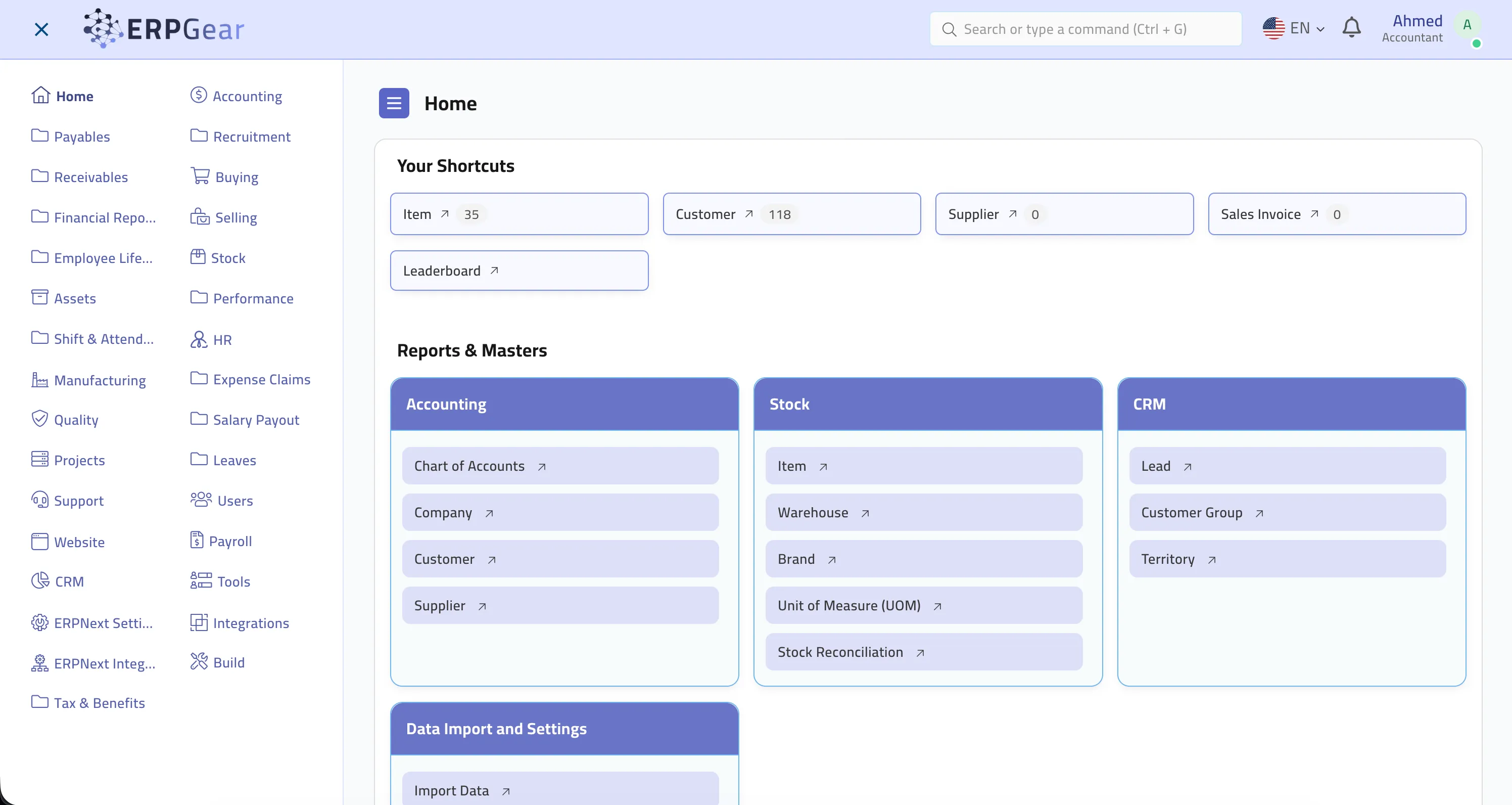The width and height of the screenshot is (1512, 805).
Task: Click the Projects icon in sidebar
Action: pos(40,460)
